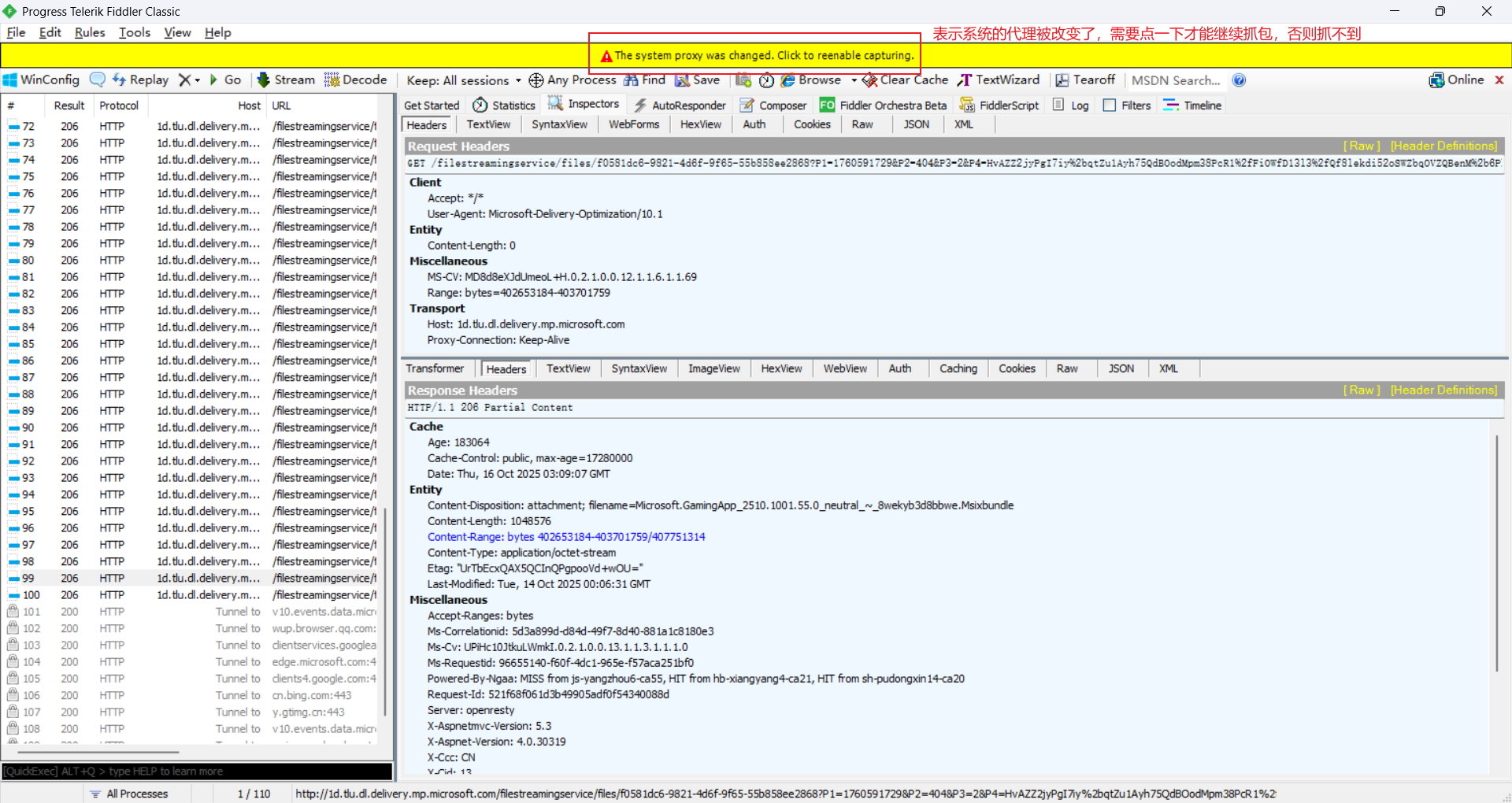Open the FiddlerScript tab
This screenshot has height=803, width=1512.
[x=999, y=105]
